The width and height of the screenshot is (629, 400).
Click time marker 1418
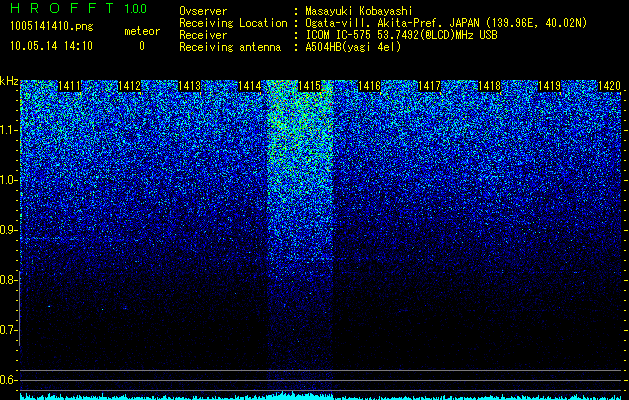490,86
